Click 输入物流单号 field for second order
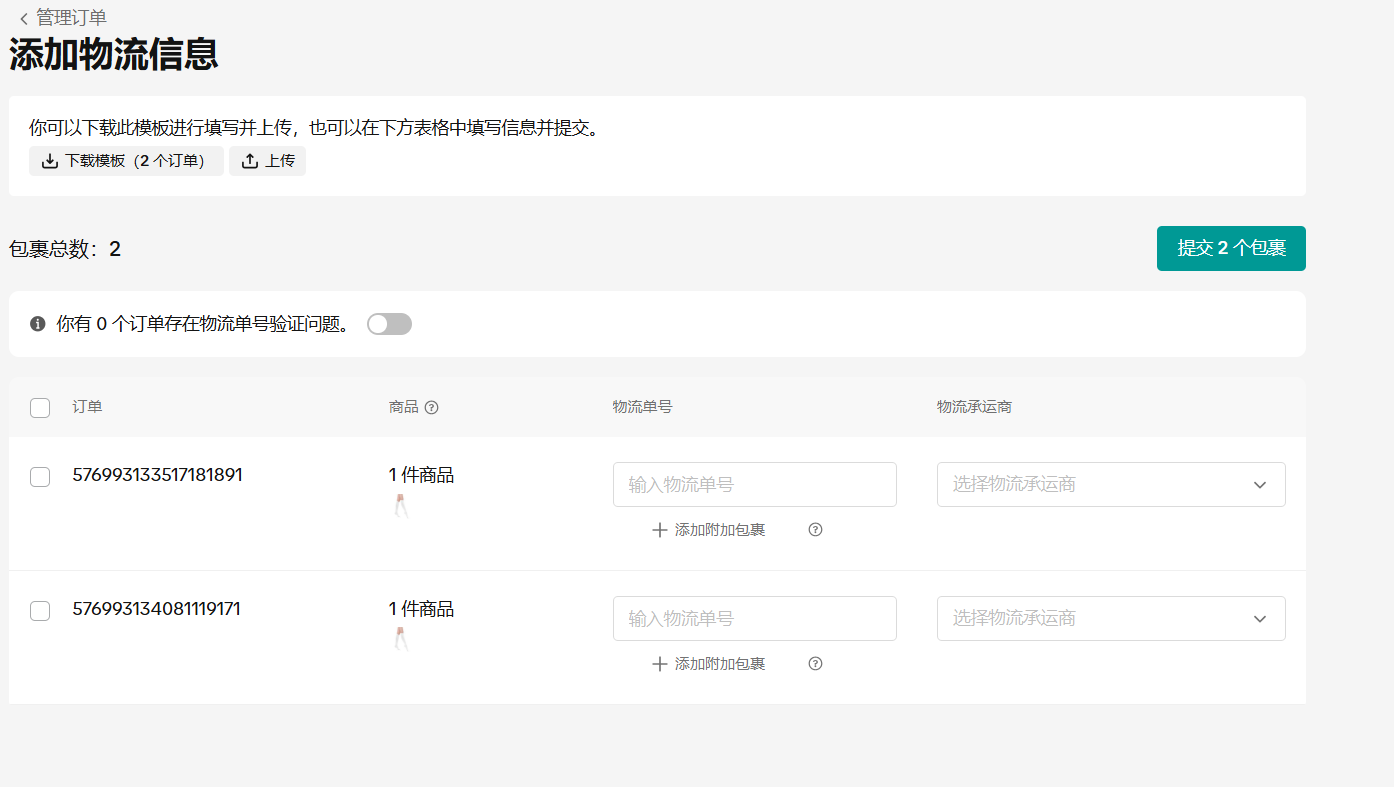 tap(754, 619)
